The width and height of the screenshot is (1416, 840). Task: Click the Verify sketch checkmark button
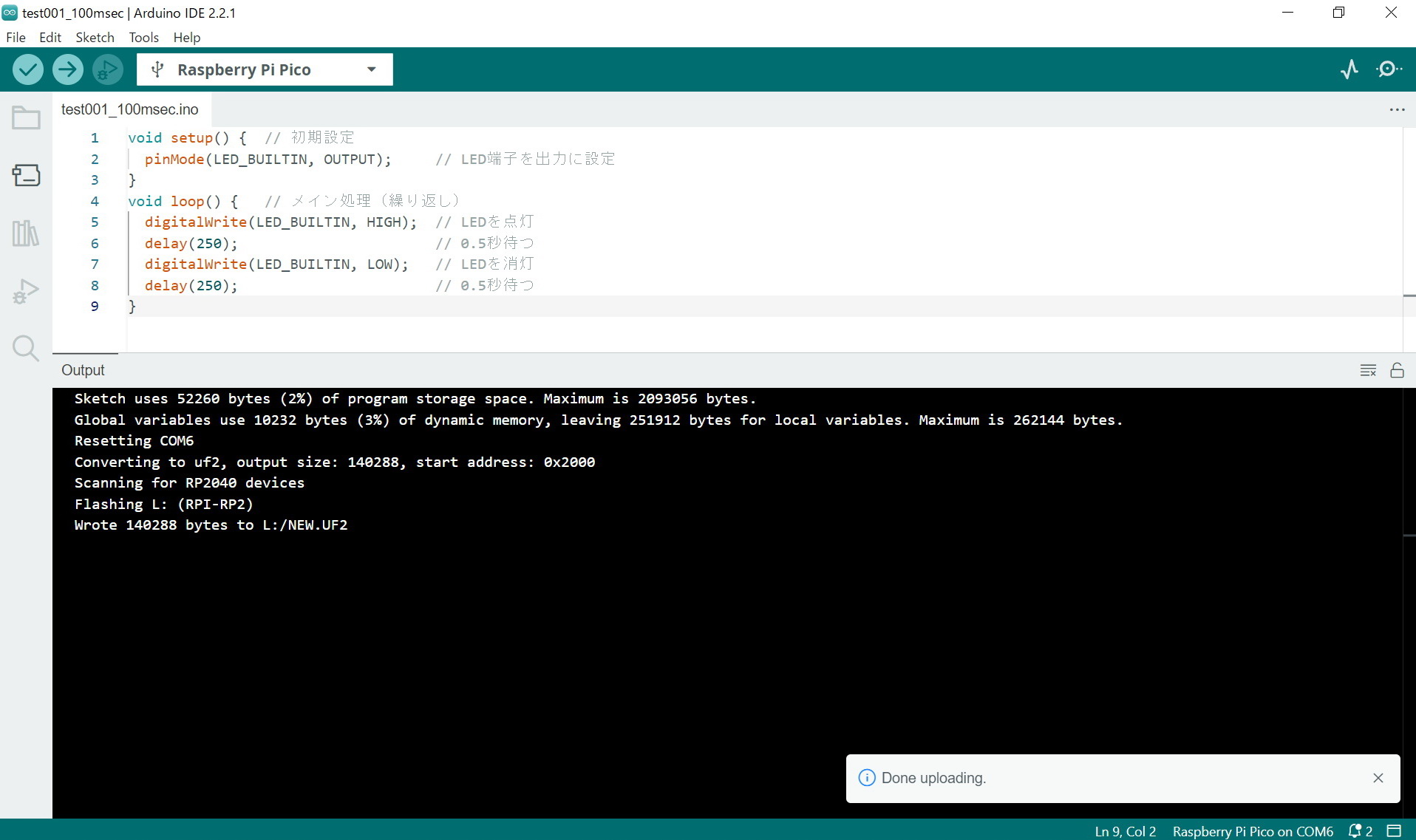[28, 69]
